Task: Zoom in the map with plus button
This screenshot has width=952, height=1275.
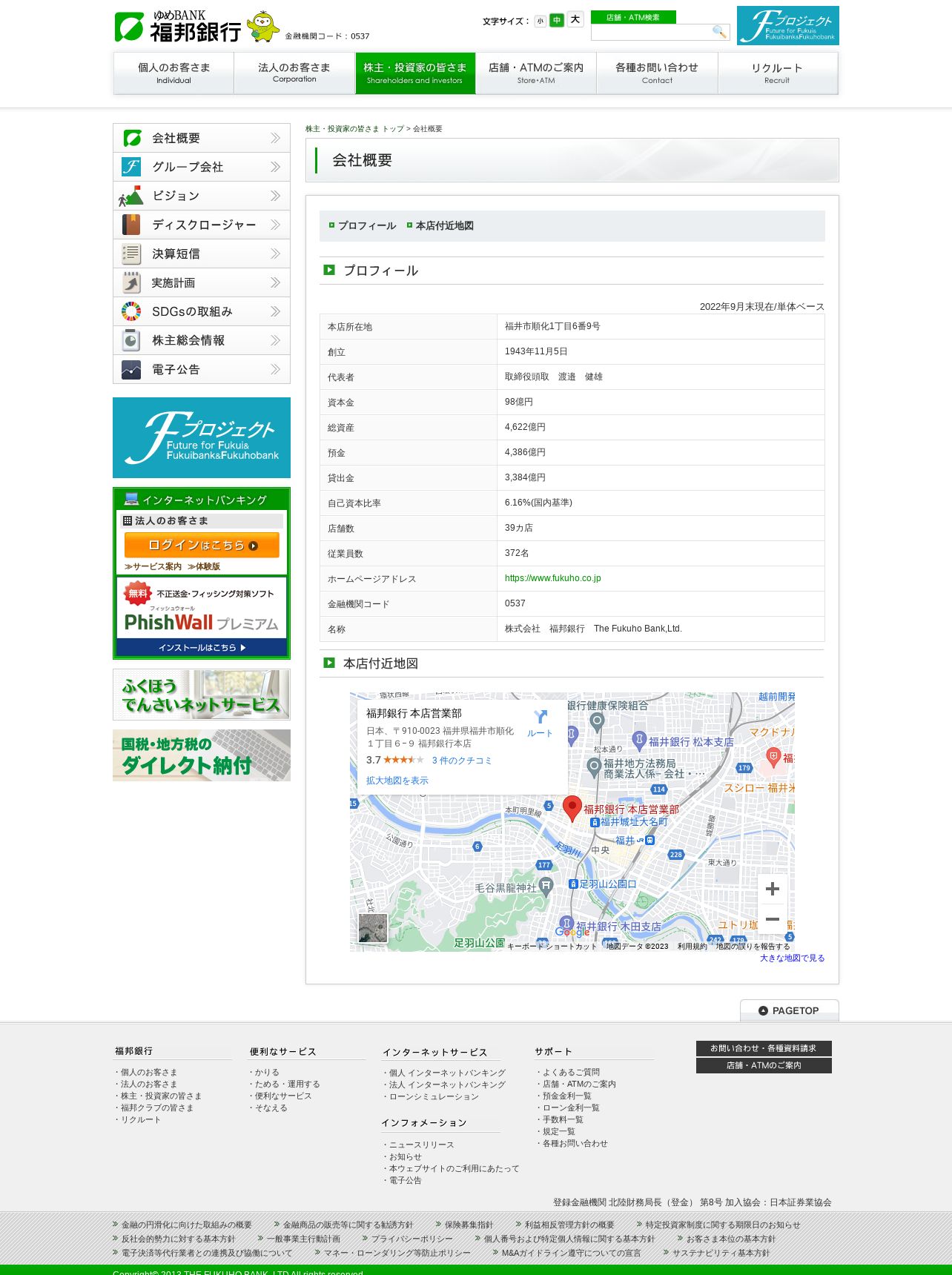Action: [x=772, y=889]
